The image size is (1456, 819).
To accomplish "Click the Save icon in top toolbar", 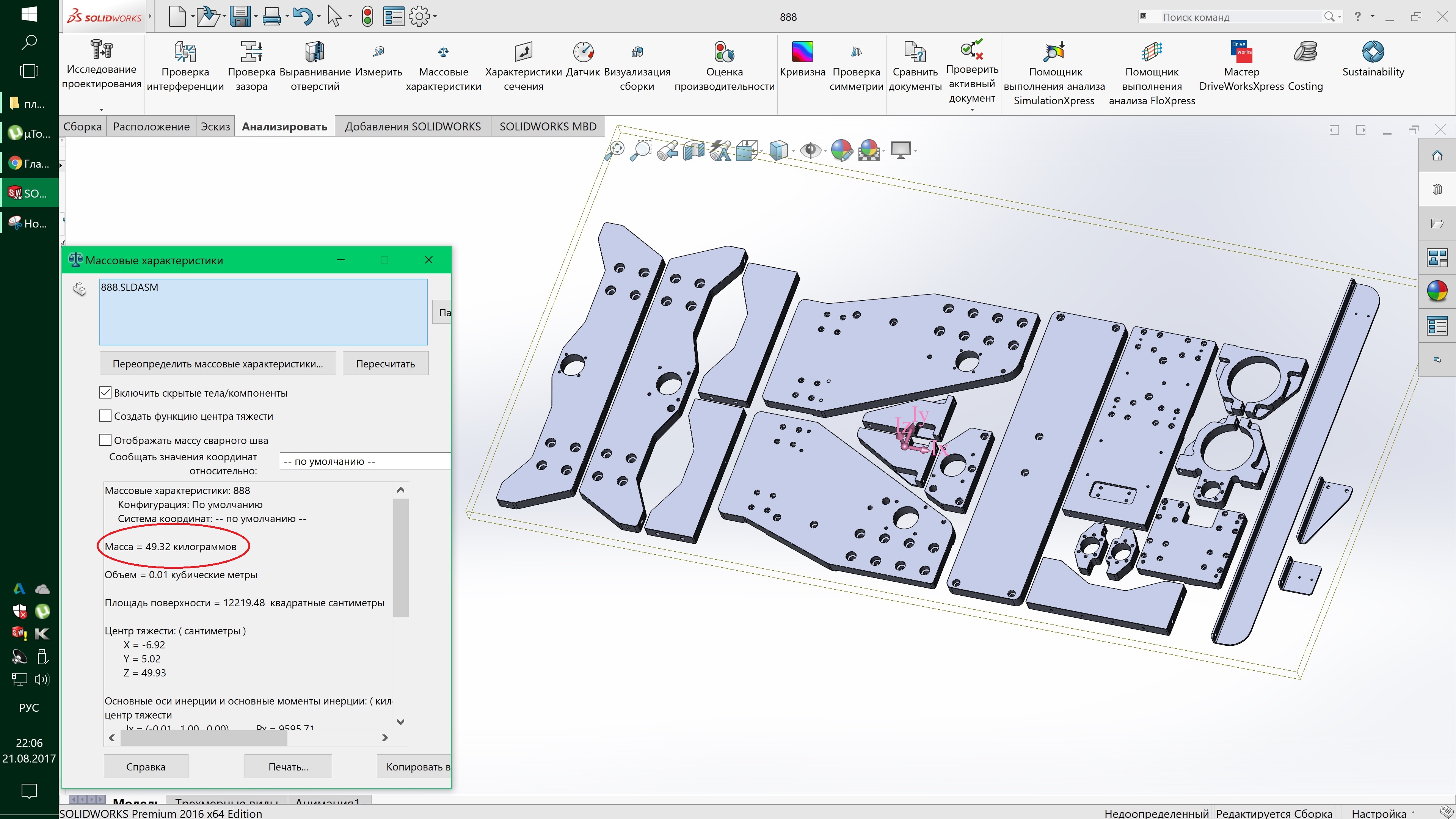I will 240,16.
